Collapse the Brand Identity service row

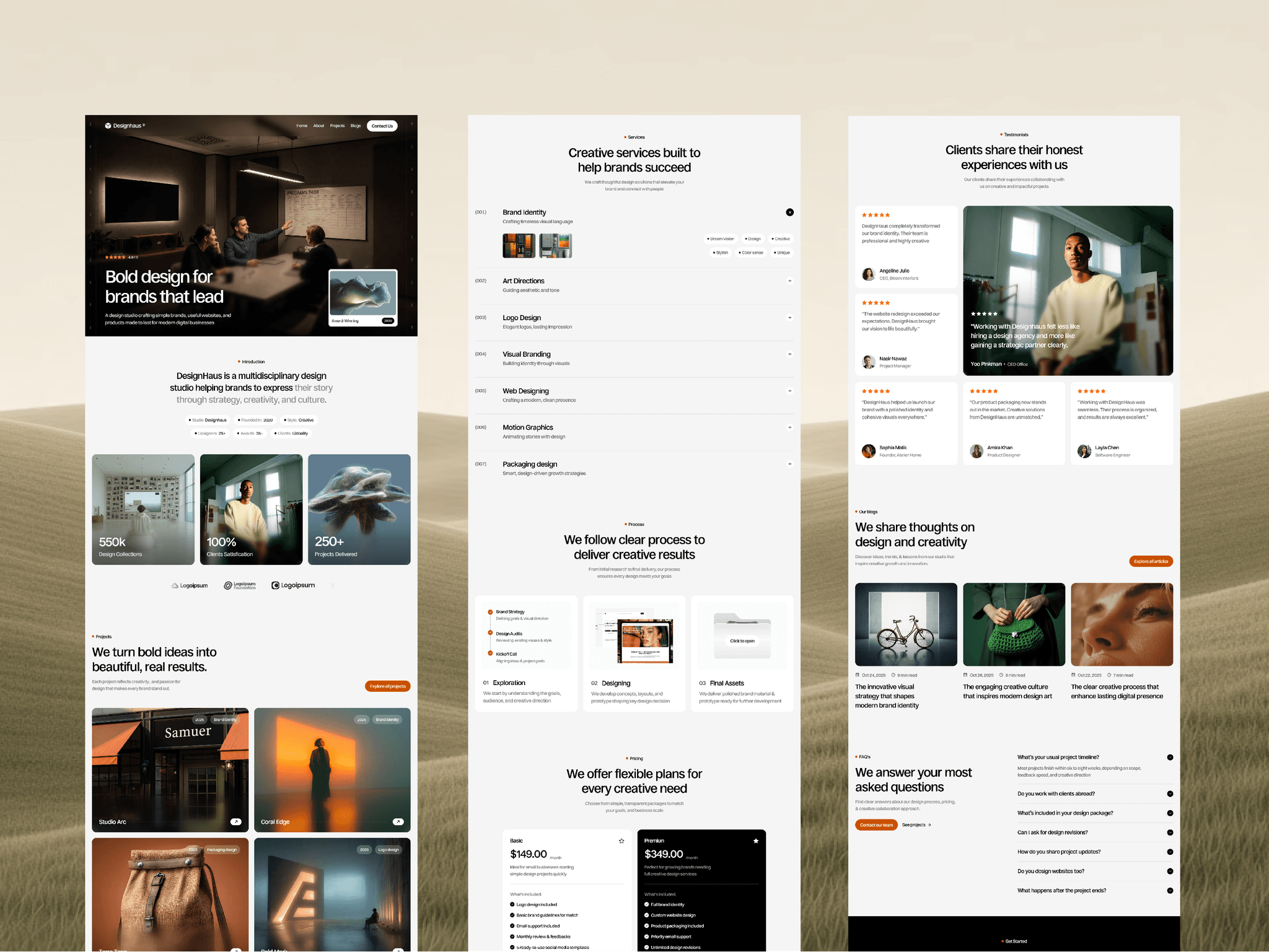789,212
